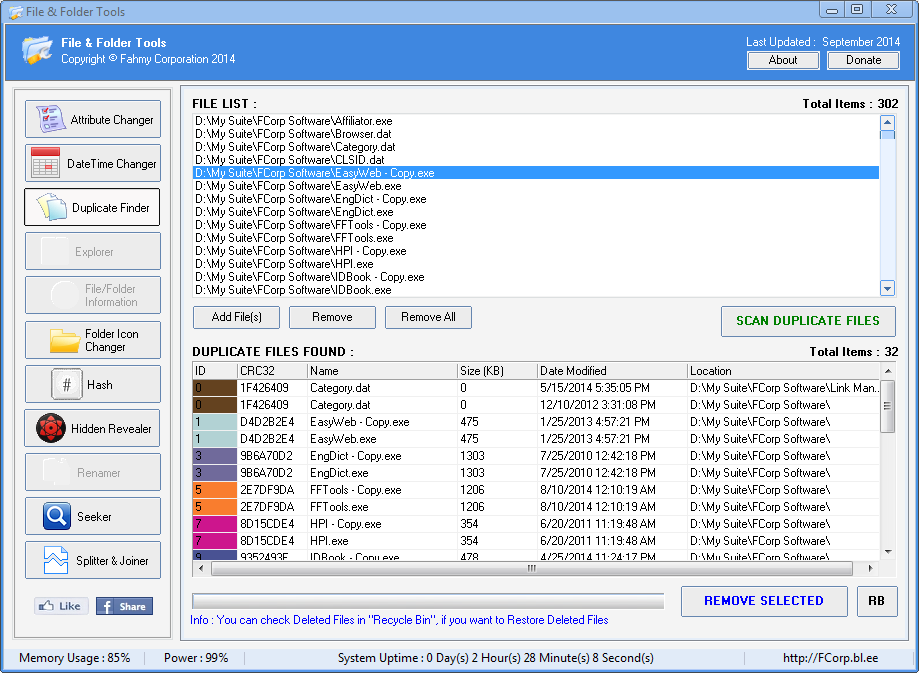Click the file list scroll down arrow
The image size is (919, 673).
[x=887, y=288]
